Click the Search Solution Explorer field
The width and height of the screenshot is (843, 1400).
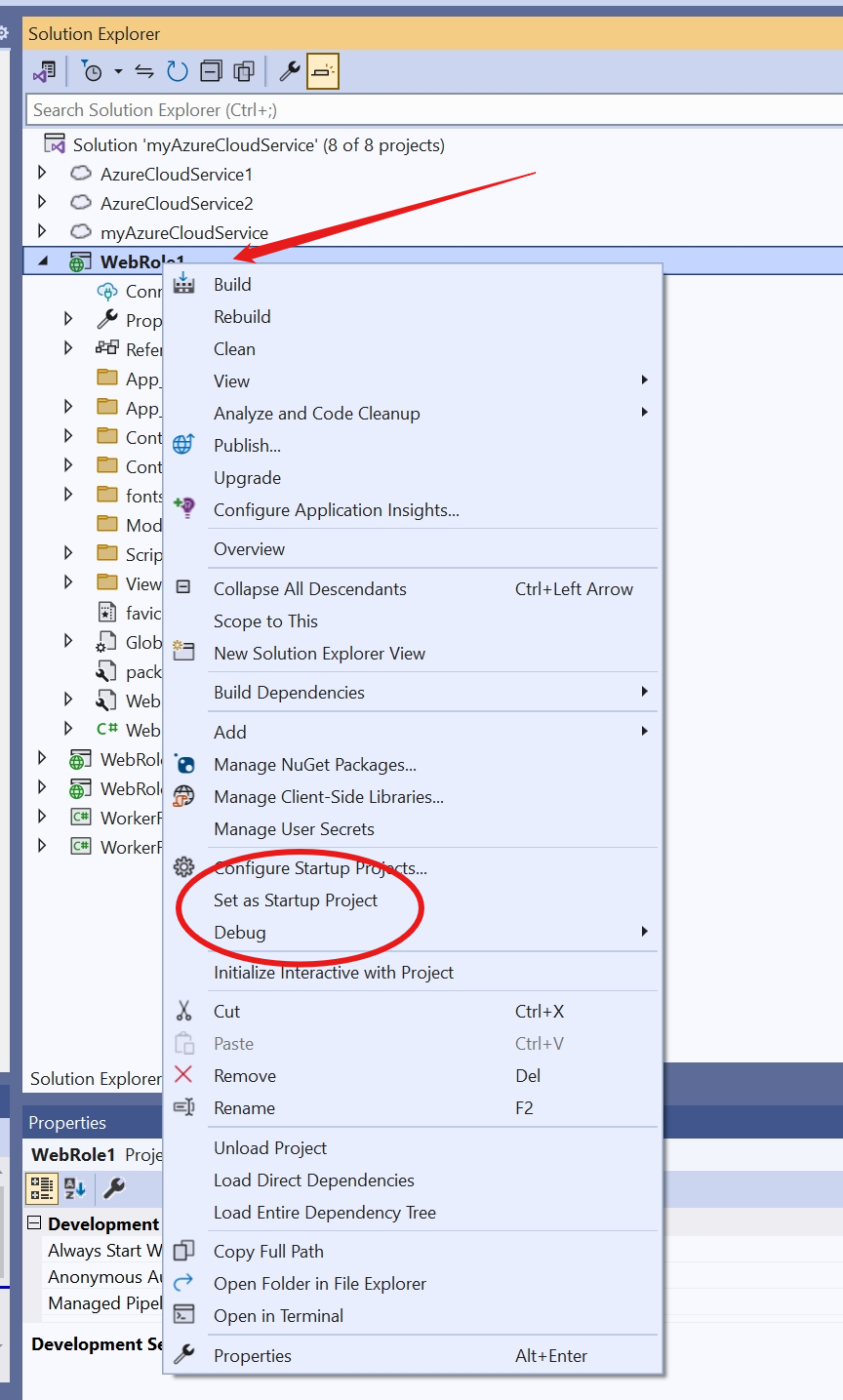[429, 110]
